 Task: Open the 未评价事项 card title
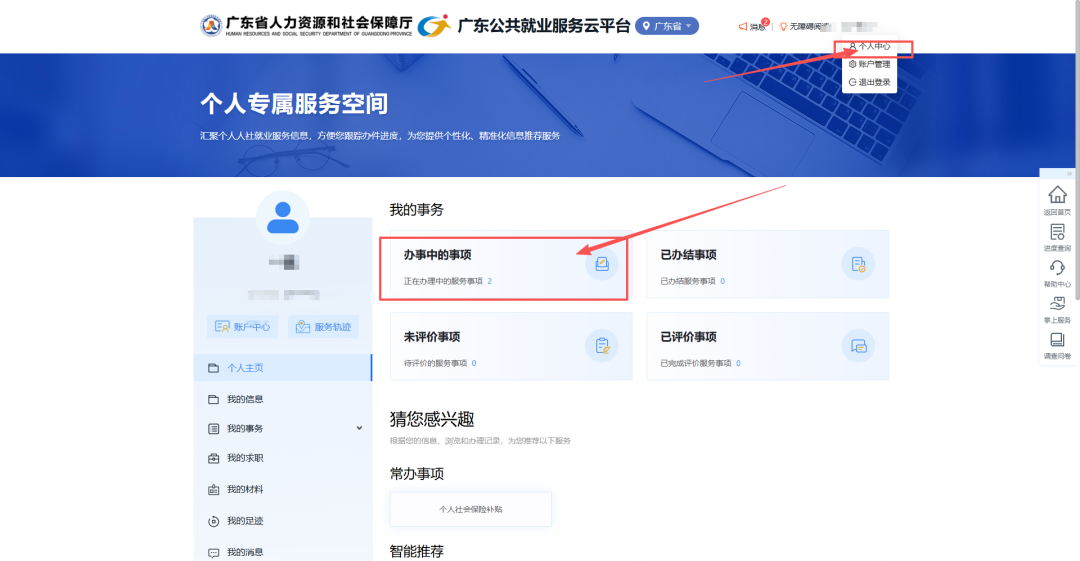[x=432, y=336]
